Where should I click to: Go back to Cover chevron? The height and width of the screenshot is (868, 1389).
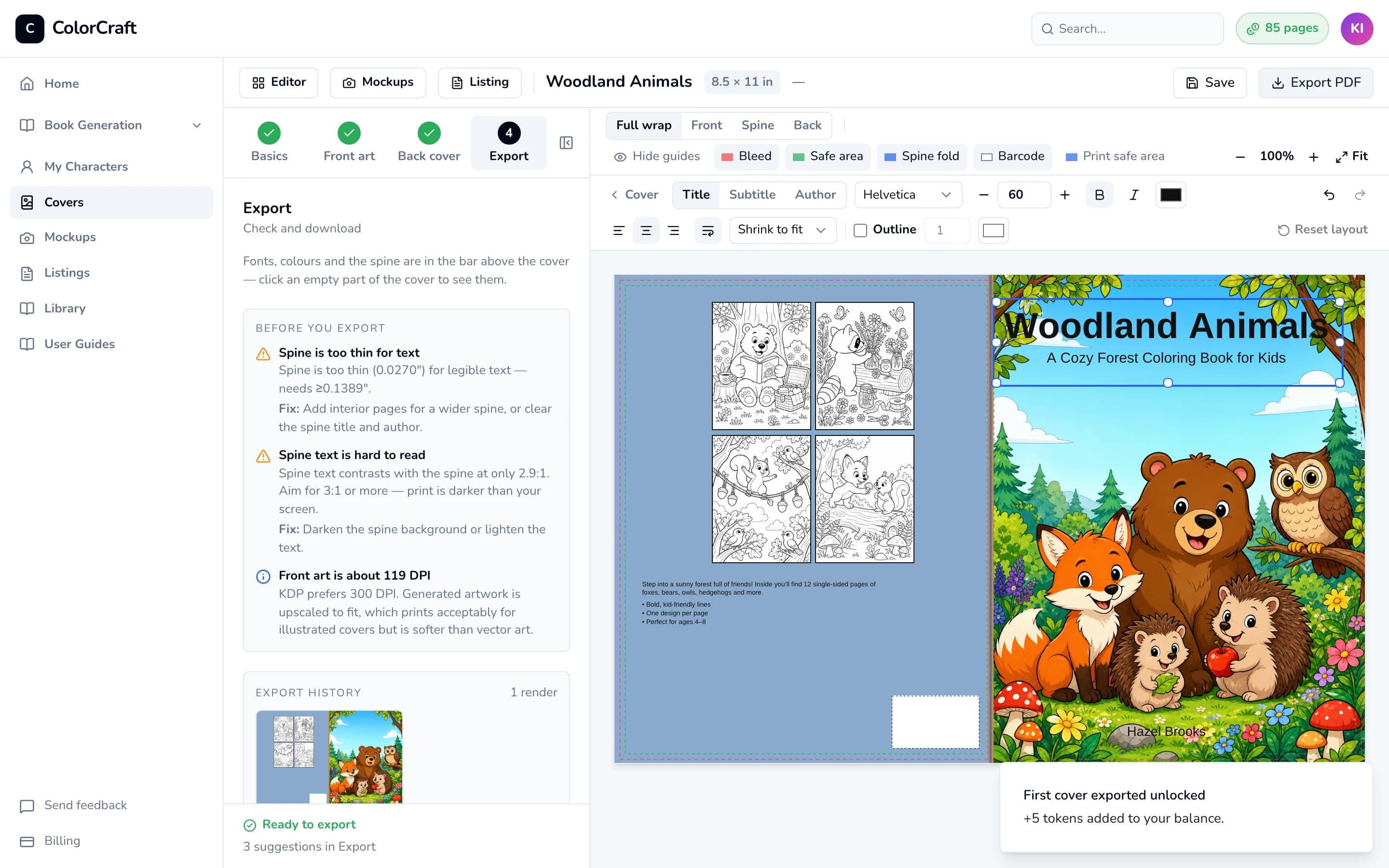click(634, 195)
